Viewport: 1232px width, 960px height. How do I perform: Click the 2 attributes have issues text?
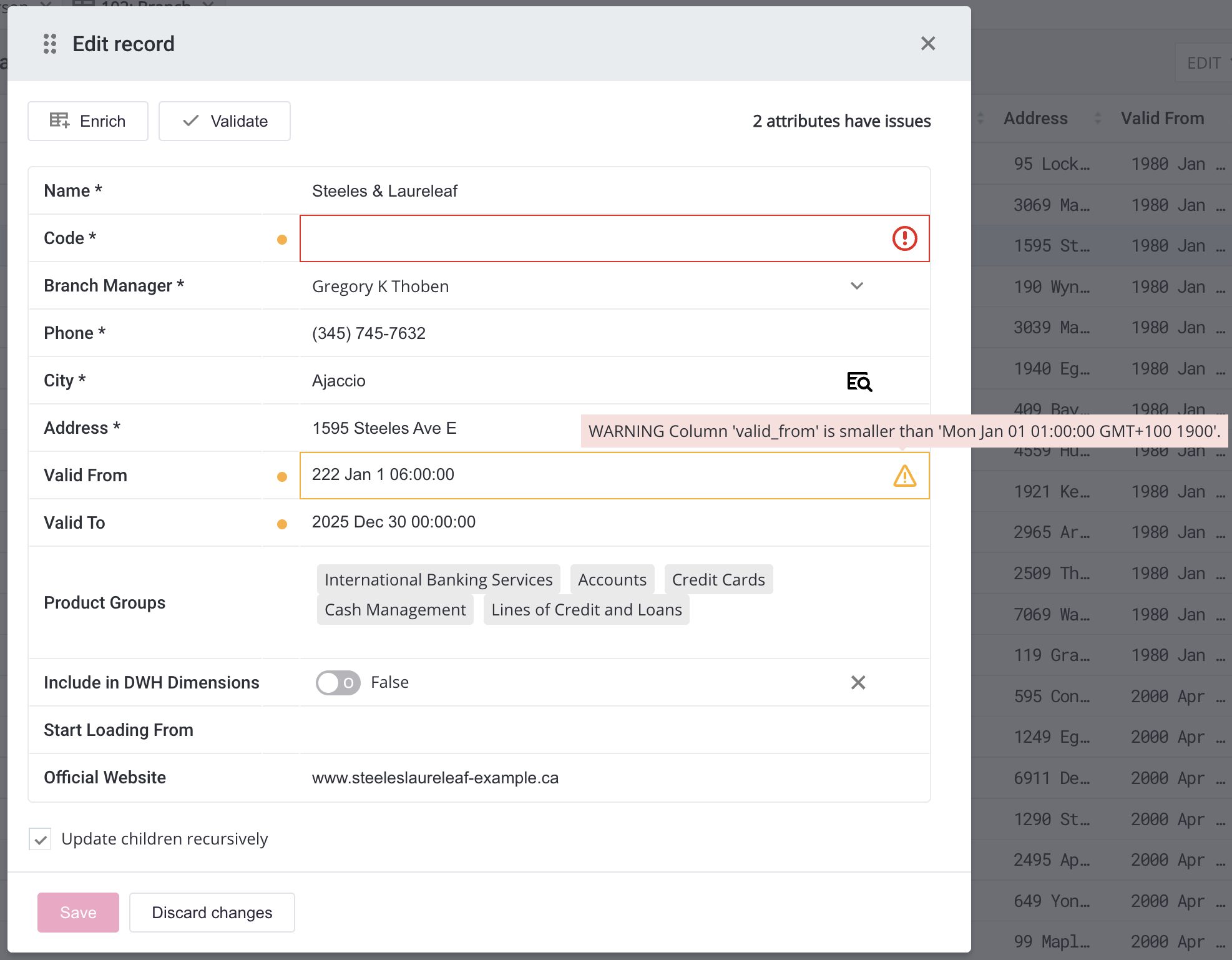tap(842, 121)
